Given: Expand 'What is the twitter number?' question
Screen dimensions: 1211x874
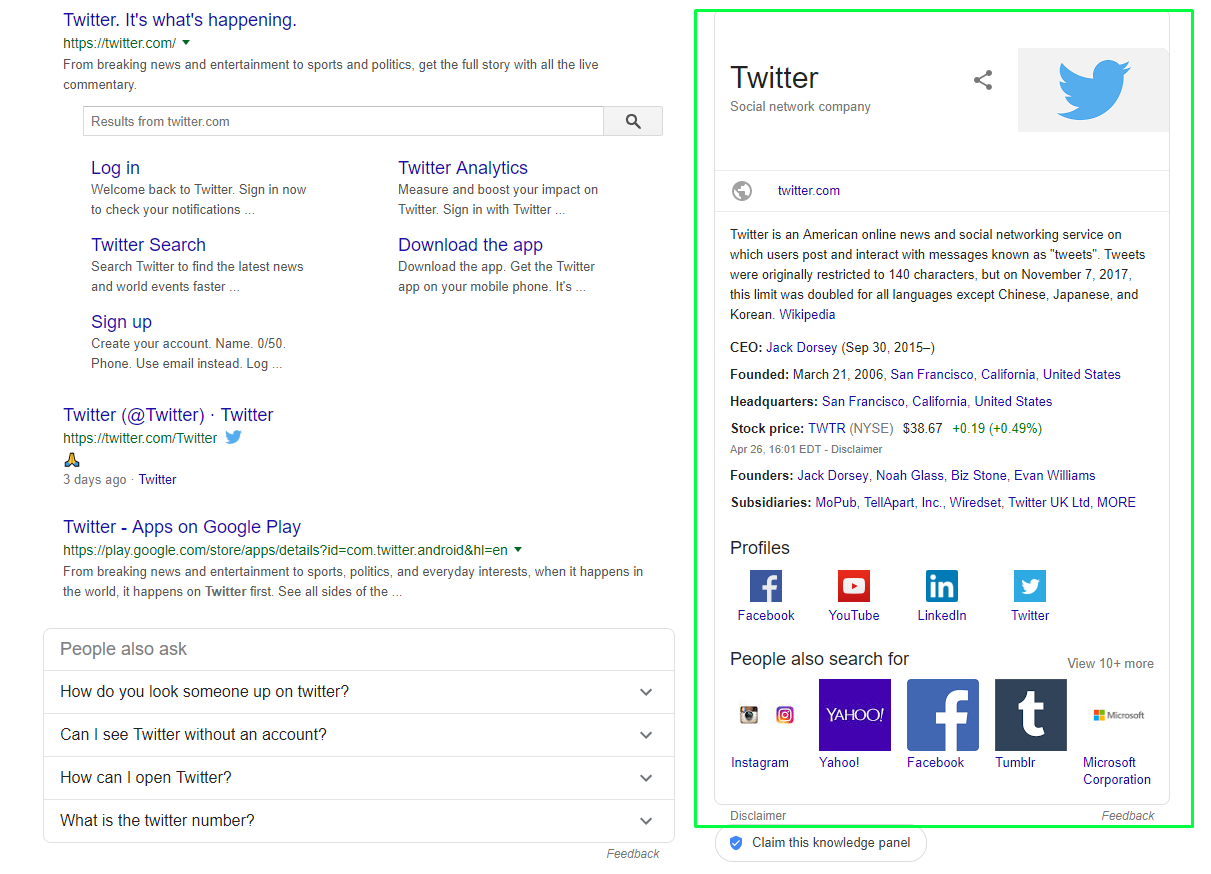Looking at the screenshot, I should tap(359, 821).
